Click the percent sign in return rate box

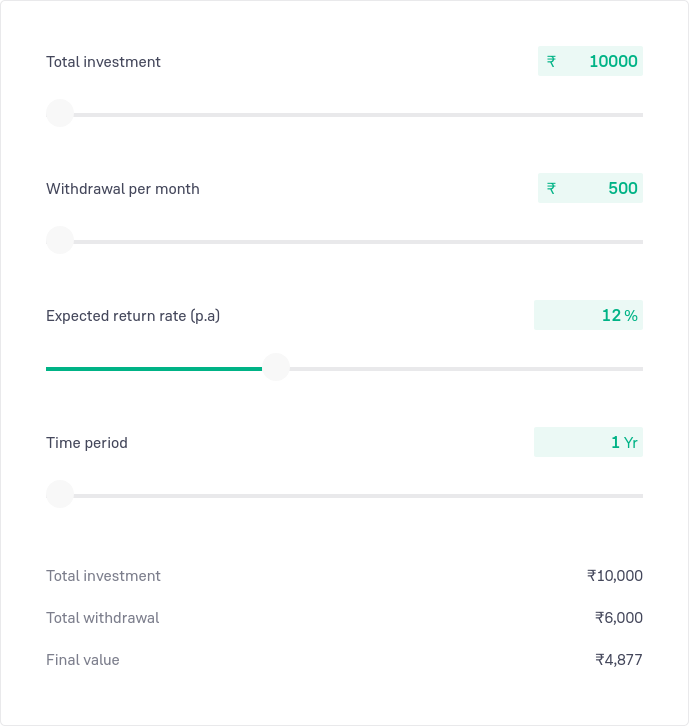coord(631,316)
